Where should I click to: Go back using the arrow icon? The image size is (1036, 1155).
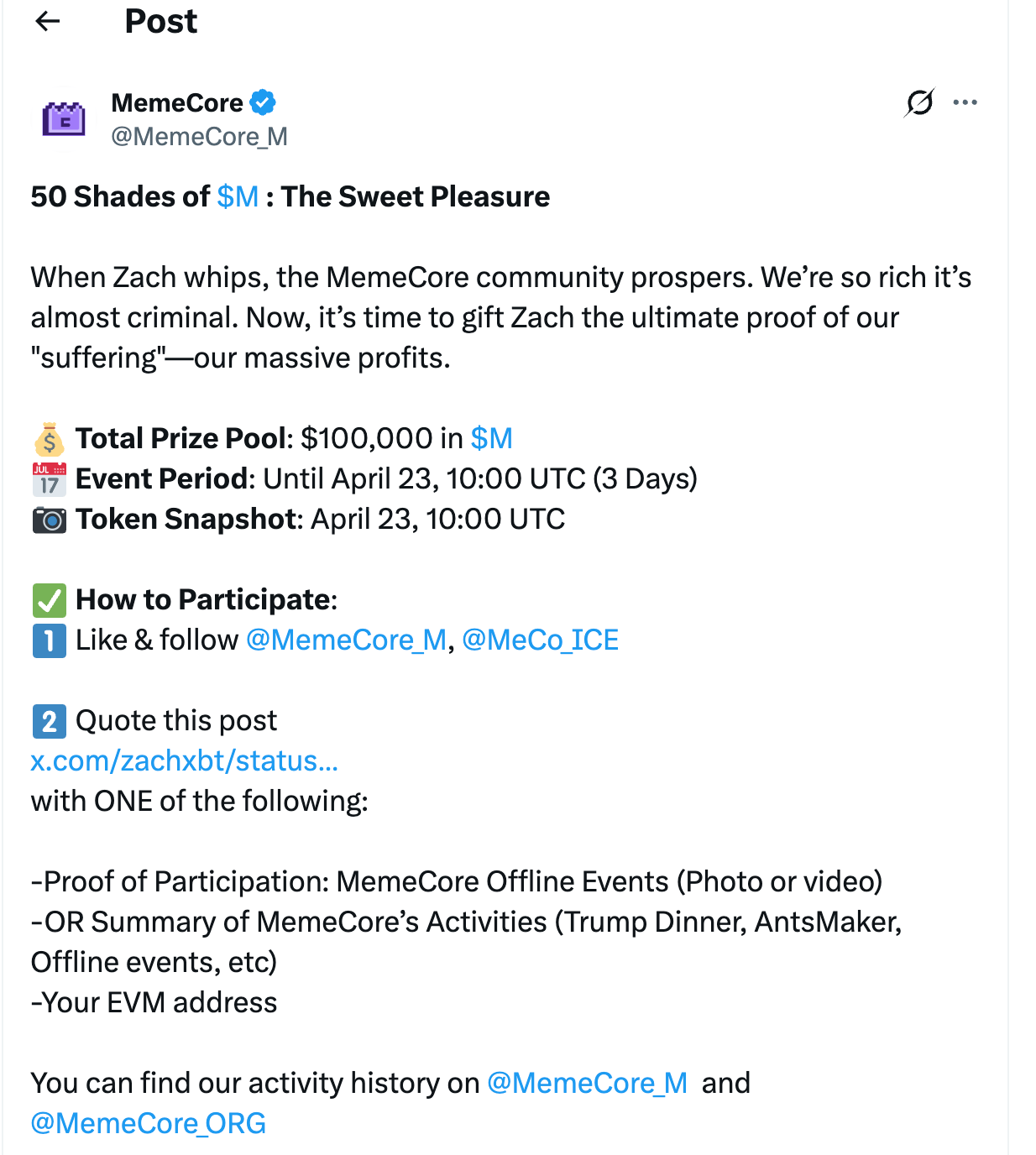pyautogui.click(x=48, y=22)
